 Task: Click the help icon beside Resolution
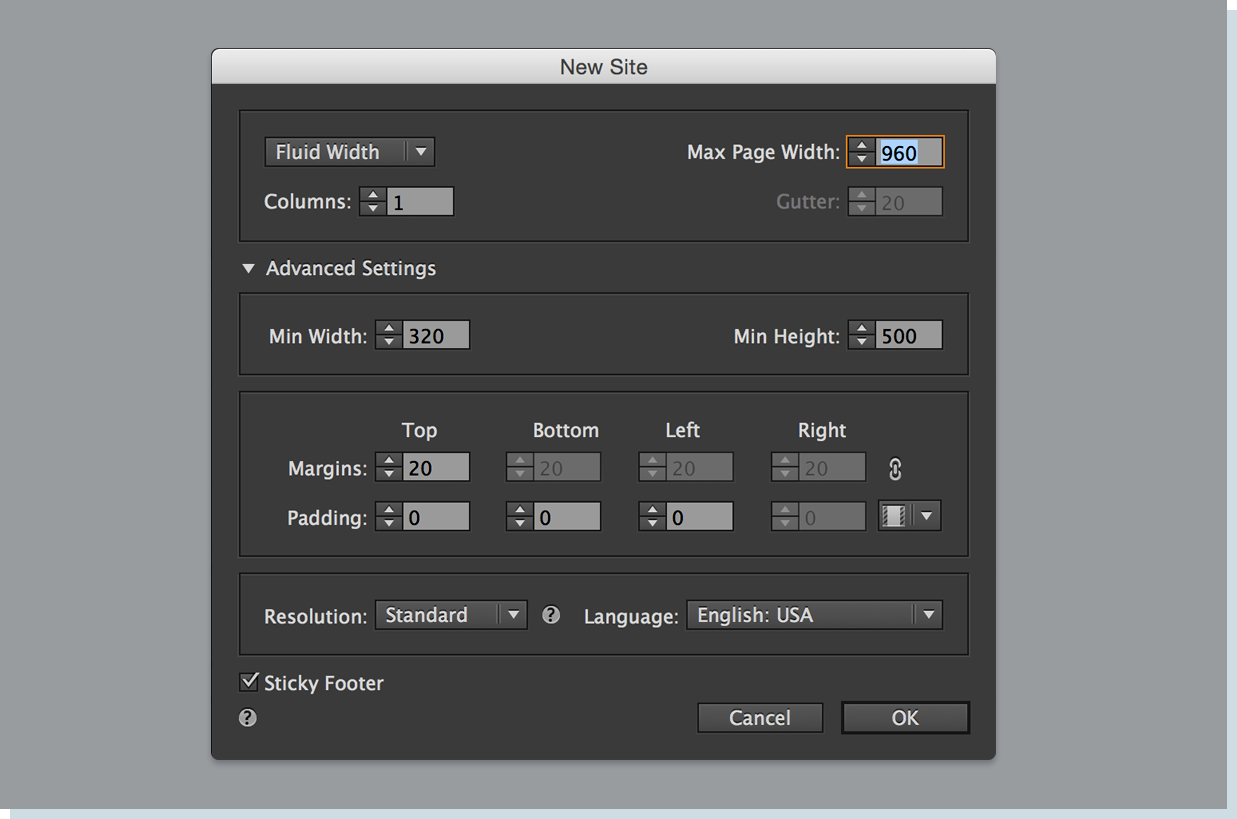[551, 615]
